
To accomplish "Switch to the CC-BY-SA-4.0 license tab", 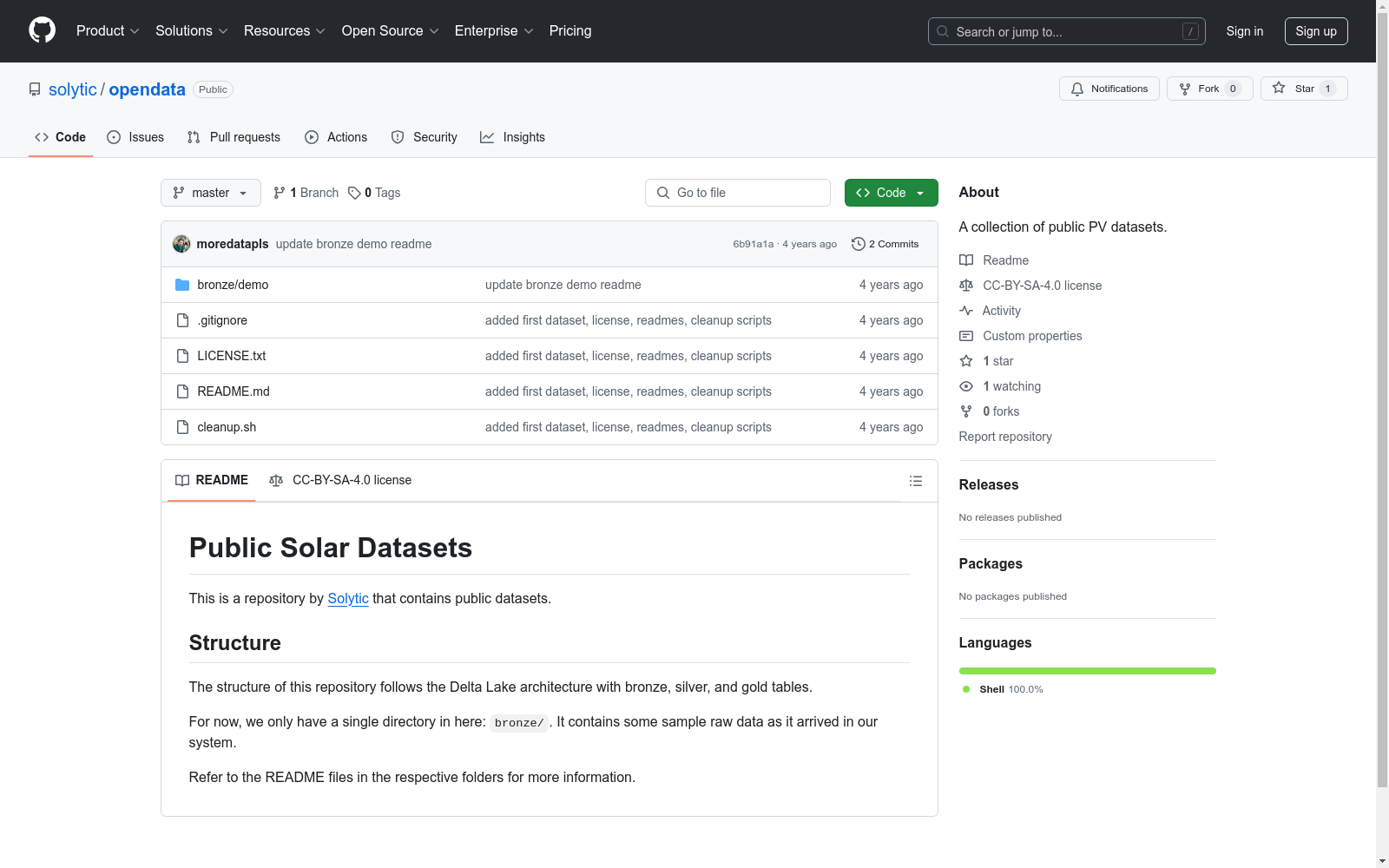I will click(340, 480).
